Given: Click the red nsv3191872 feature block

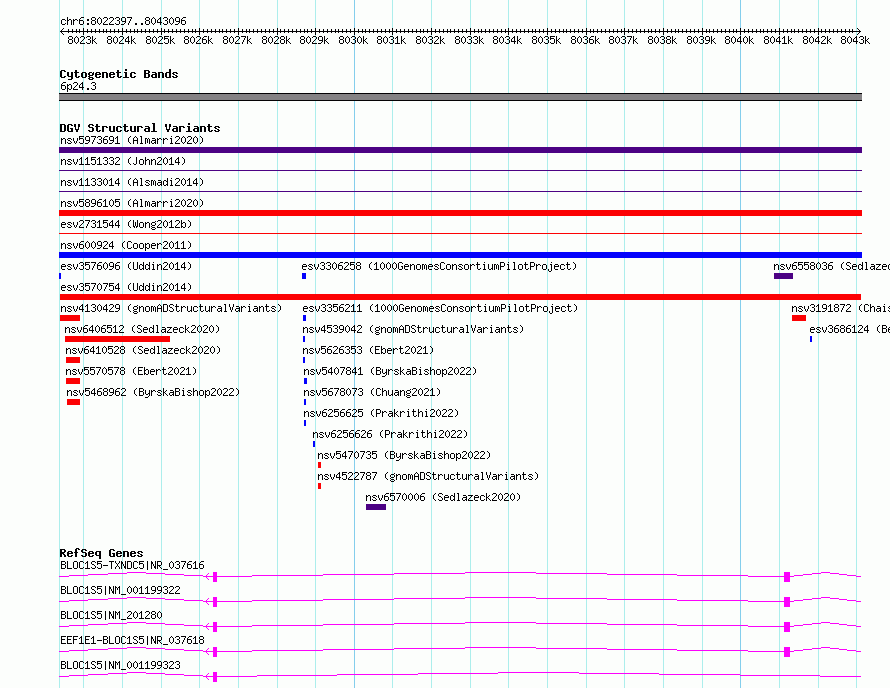Looking at the screenshot, I should click(799, 318).
